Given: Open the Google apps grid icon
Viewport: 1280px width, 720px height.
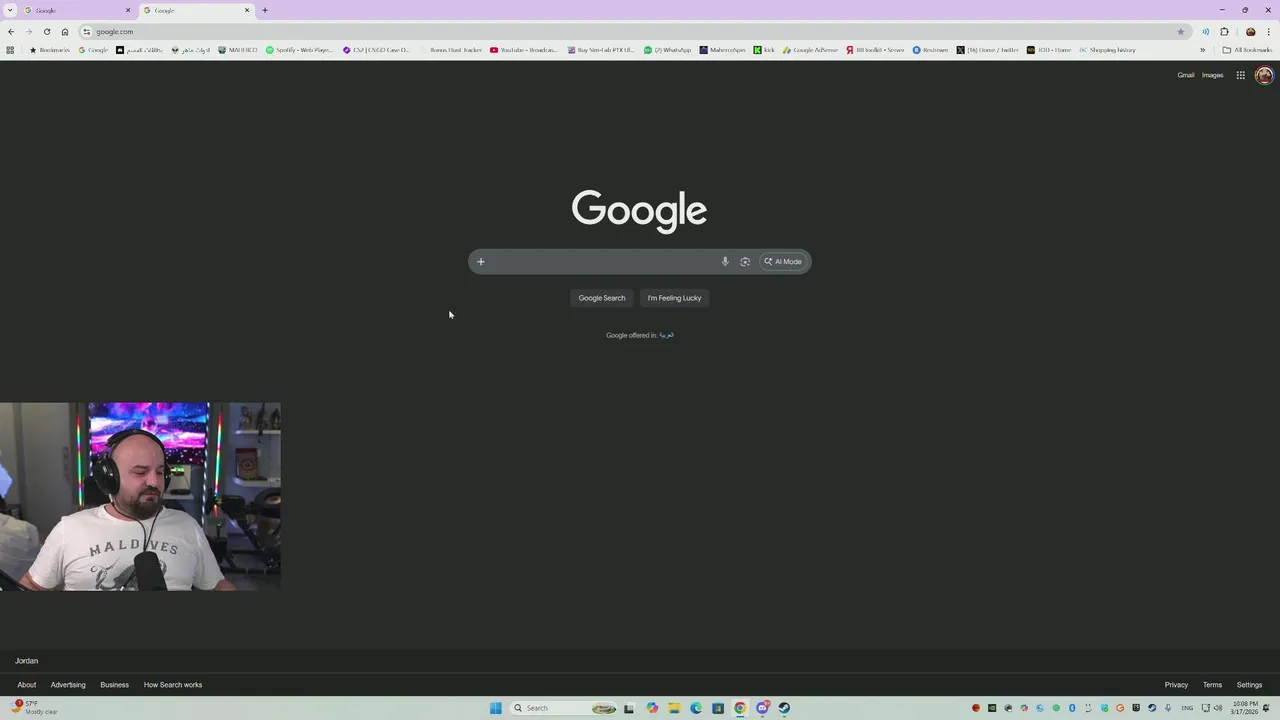Looking at the screenshot, I should tap(1240, 75).
